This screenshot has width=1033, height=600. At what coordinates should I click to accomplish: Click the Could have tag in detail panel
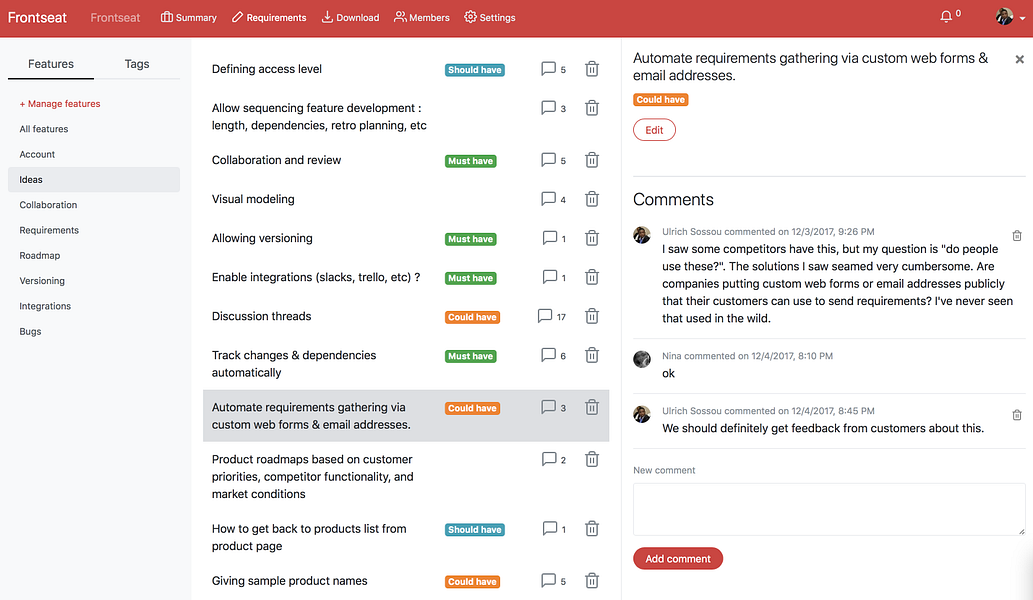coord(661,99)
